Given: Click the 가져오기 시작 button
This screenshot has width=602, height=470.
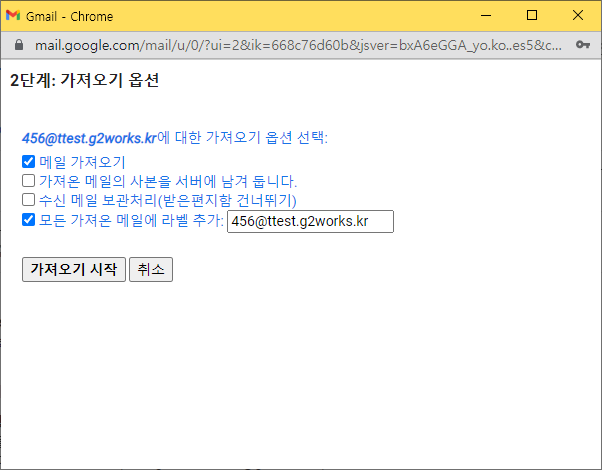Looking at the screenshot, I should point(74,269).
